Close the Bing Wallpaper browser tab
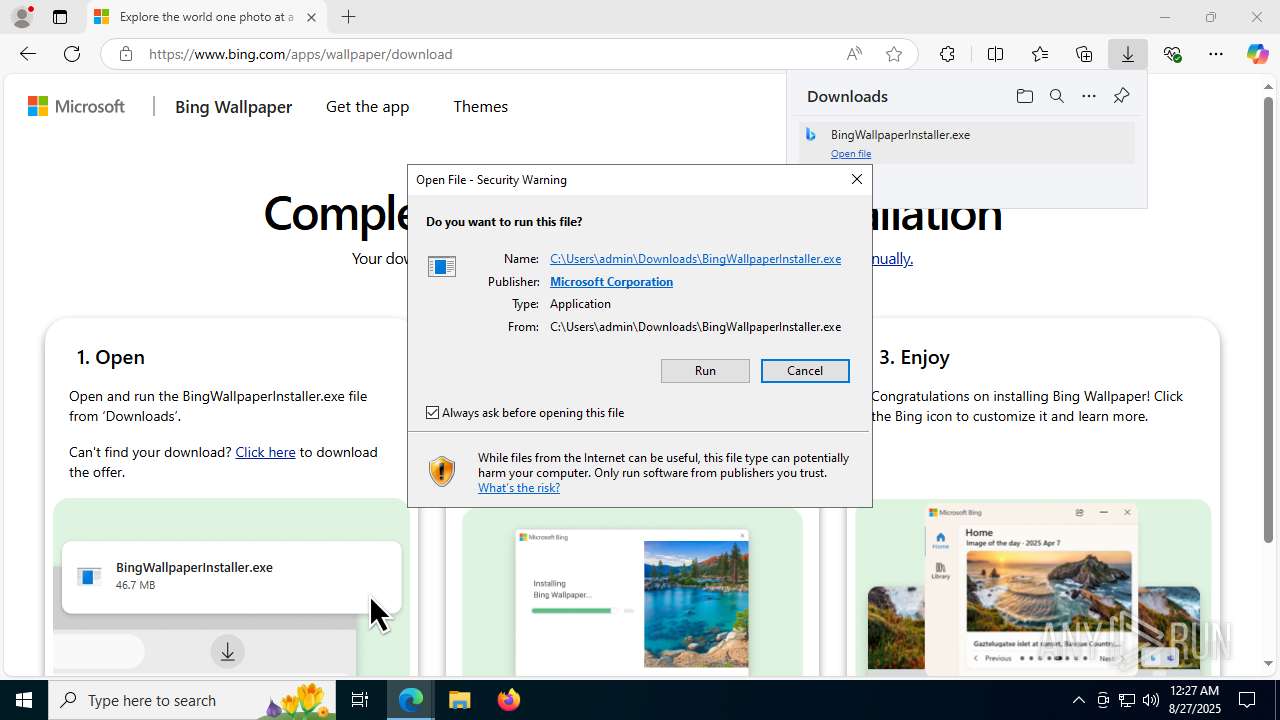 (311, 17)
